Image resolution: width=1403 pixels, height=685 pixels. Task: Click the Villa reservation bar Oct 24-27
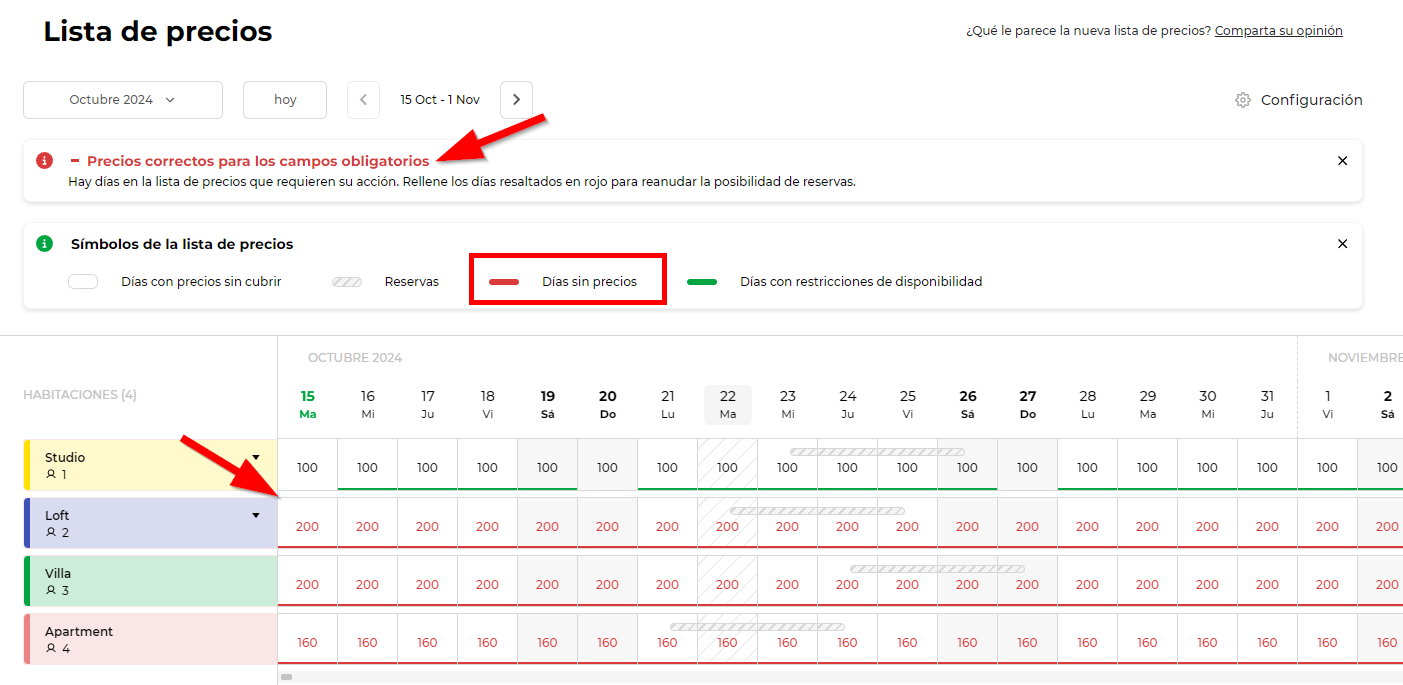click(937, 569)
